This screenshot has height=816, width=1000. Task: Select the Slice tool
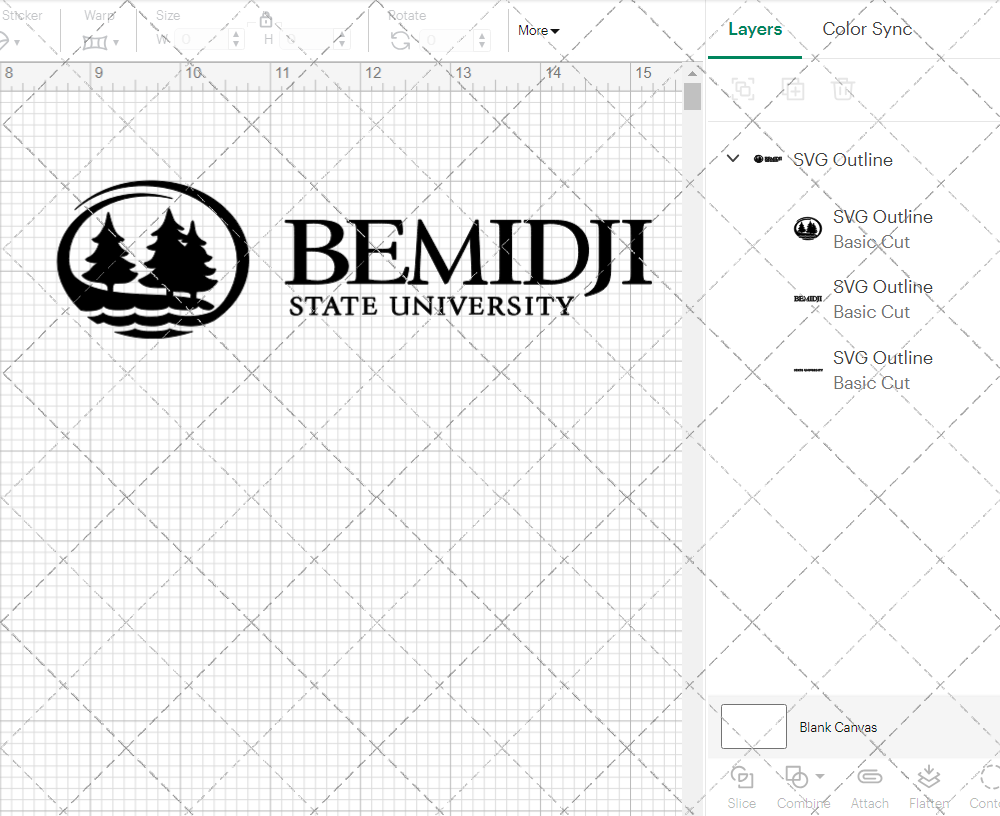tap(741, 785)
